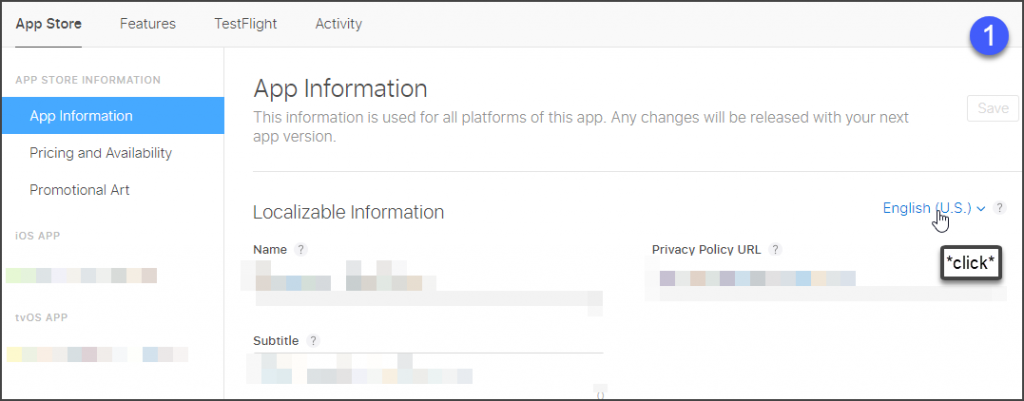The width and height of the screenshot is (1024, 401).
Task: Go to the Activity tab
Action: pos(338,24)
